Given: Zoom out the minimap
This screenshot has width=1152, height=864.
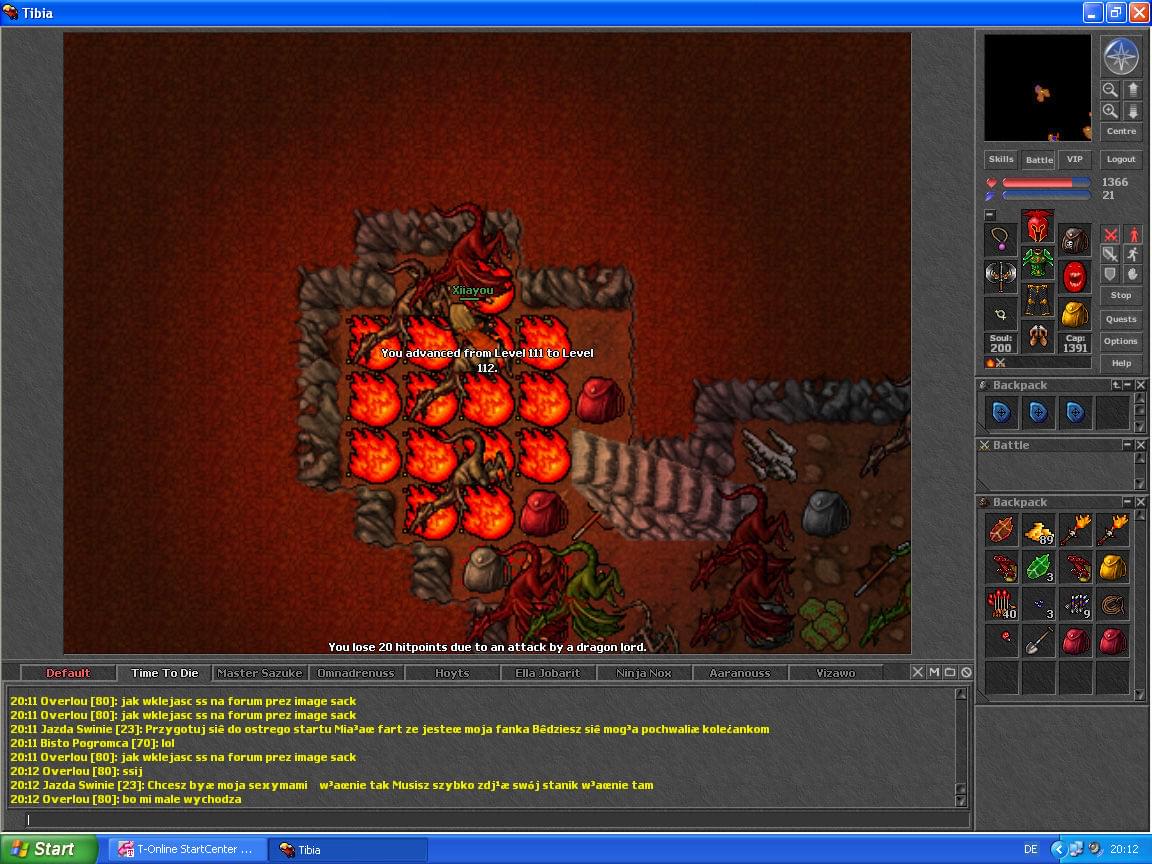Looking at the screenshot, I should point(1110,90).
